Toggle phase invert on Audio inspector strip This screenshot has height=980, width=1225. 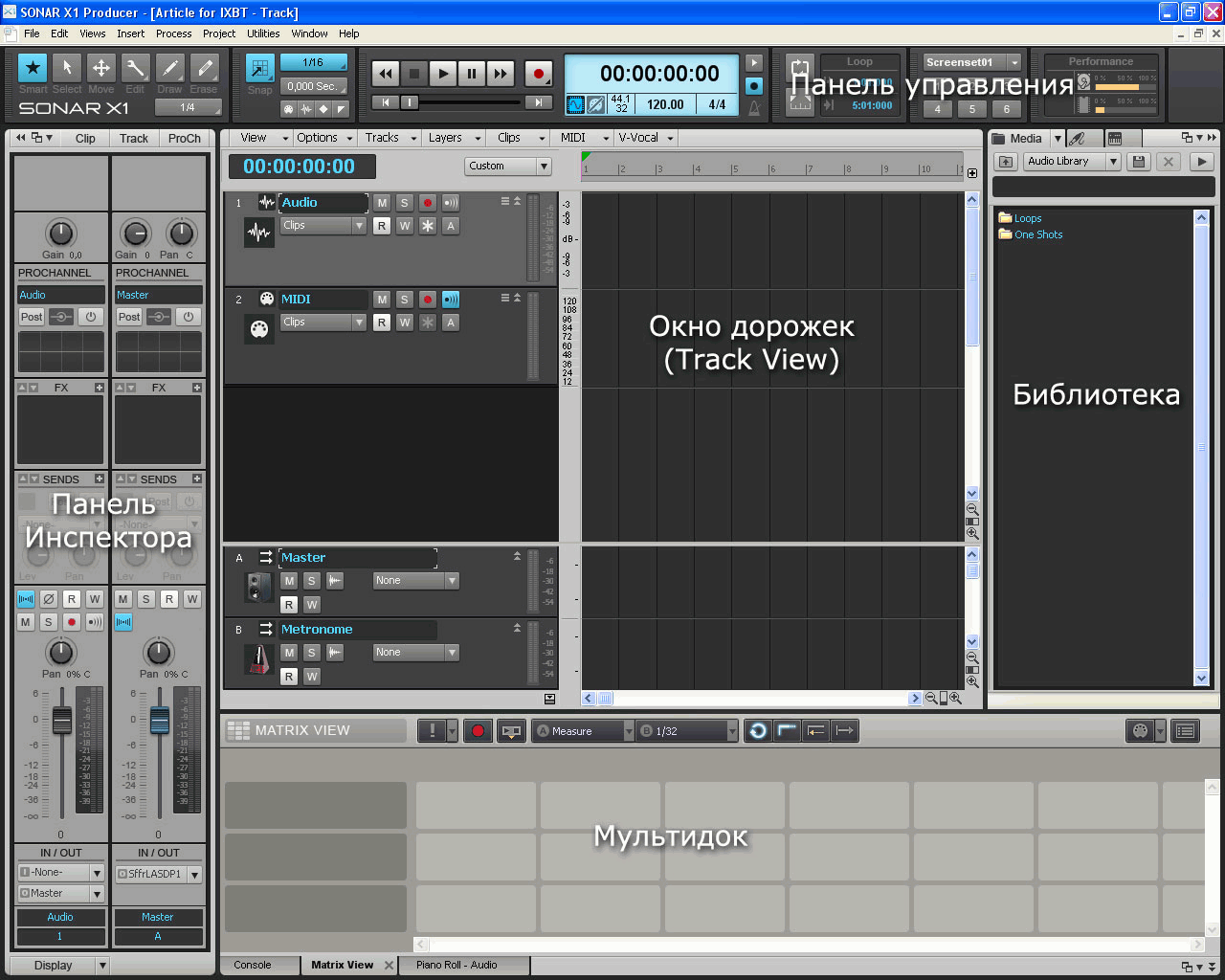[x=49, y=599]
